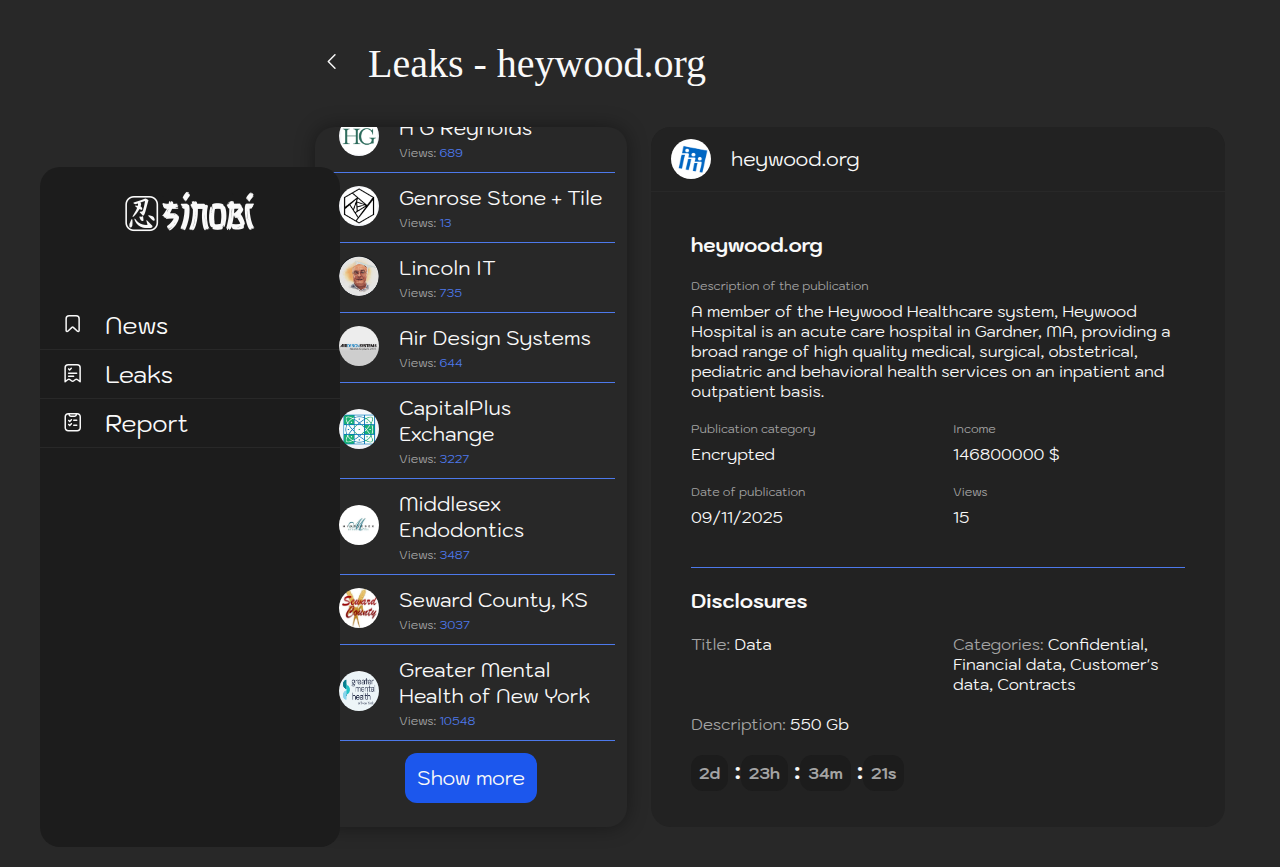1280x867 pixels.
Task: Click the Sinobi logo in sidebar
Action: [x=190, y=213]
